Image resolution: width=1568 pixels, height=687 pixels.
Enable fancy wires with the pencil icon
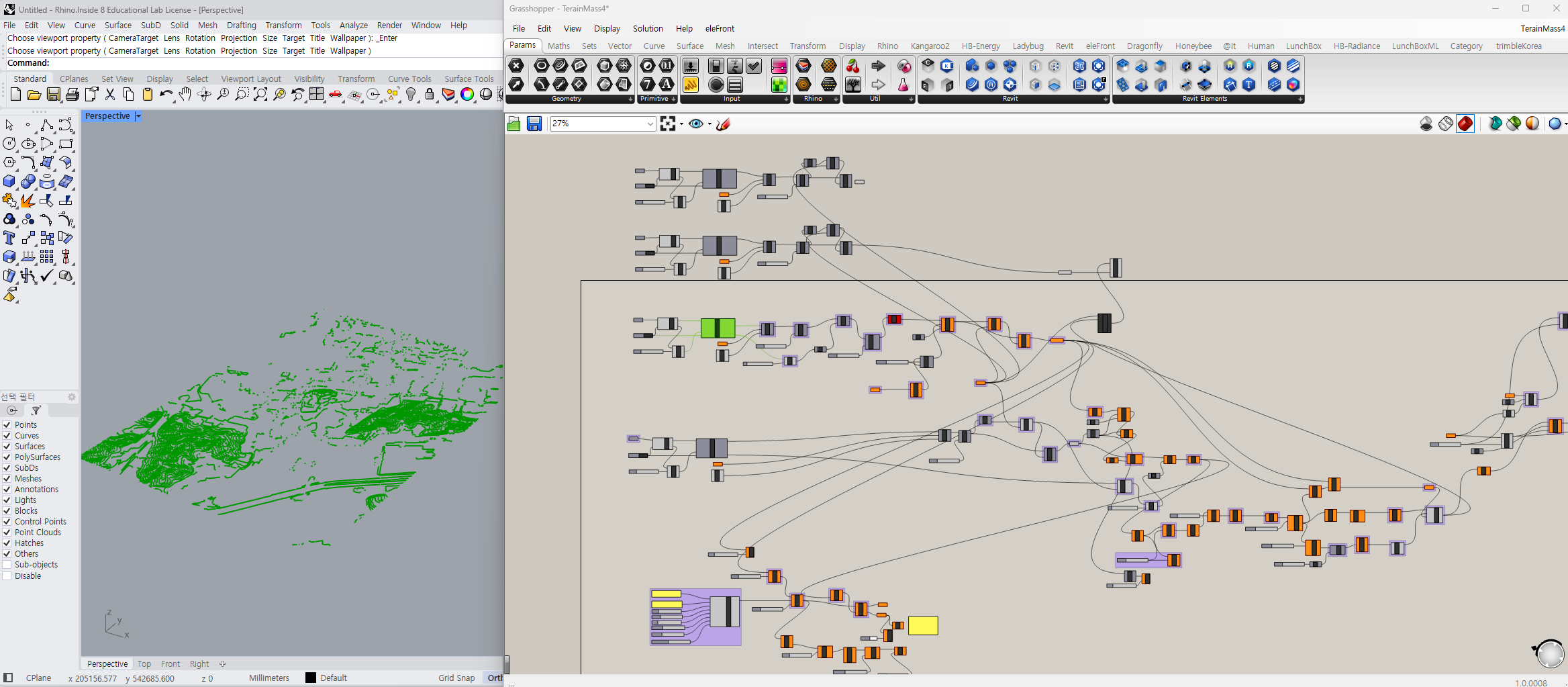(723, 124)
